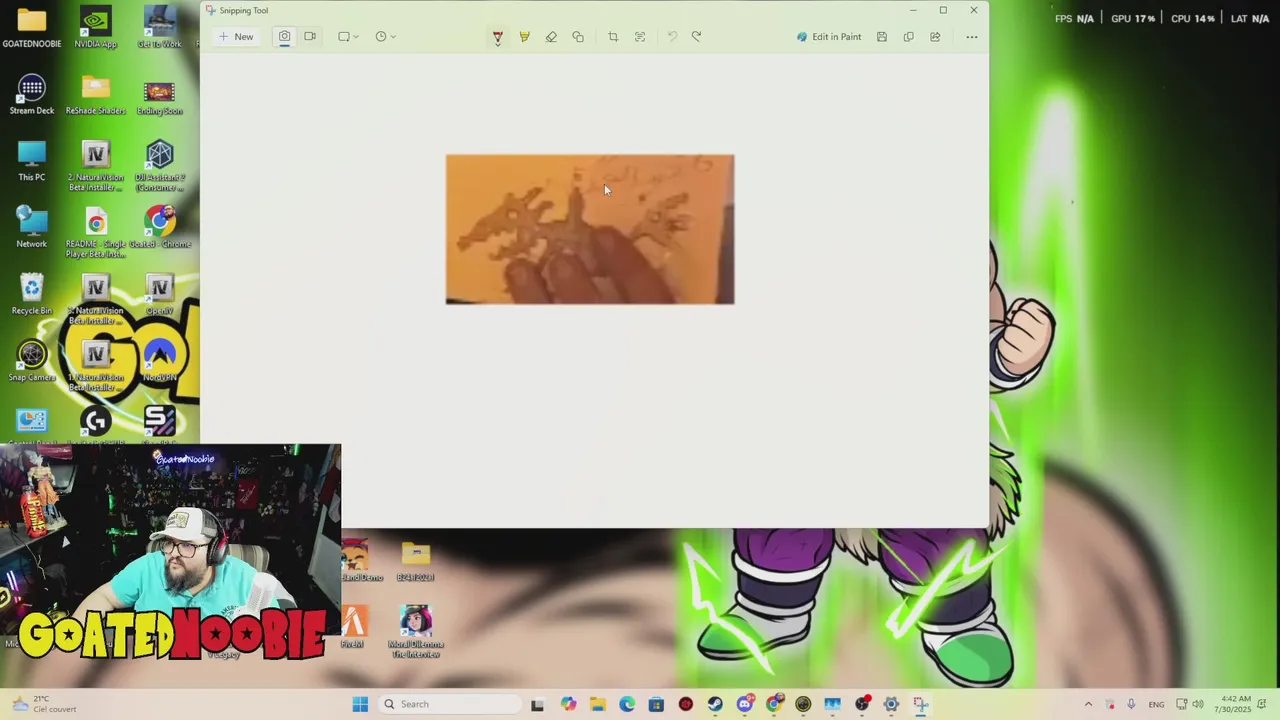Select the GOATEDNOOBIE folder on desktop
Image resolution: width=1280 pixels, height=720 pixels.
tap(32, 29)
